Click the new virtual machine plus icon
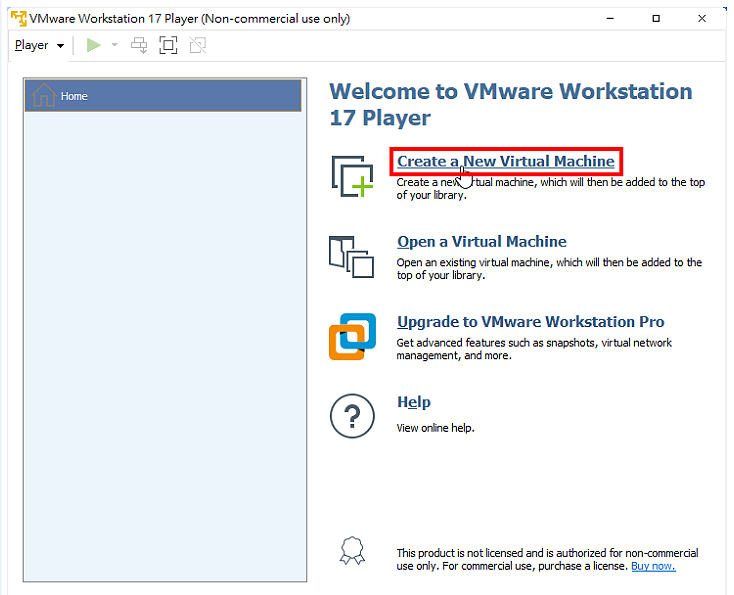Screen dimensions: 734x595 coord(352,176)
